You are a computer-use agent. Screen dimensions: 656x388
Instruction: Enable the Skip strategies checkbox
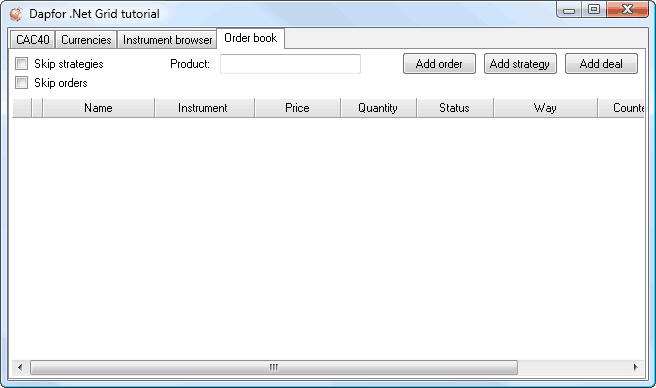click(x=21, y=64)
